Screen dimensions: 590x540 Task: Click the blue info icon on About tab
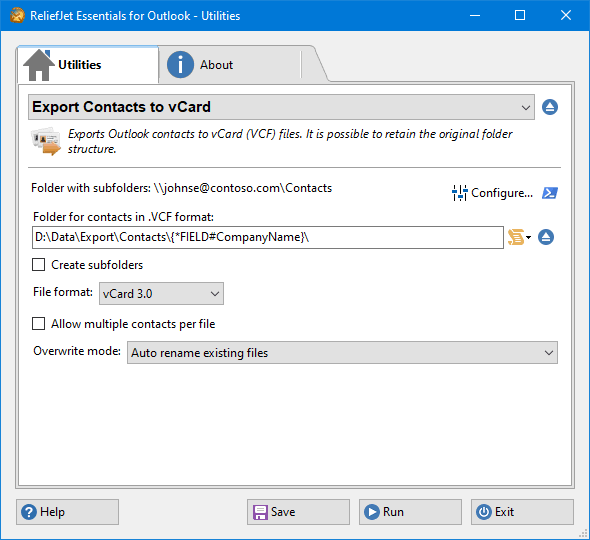180,65
